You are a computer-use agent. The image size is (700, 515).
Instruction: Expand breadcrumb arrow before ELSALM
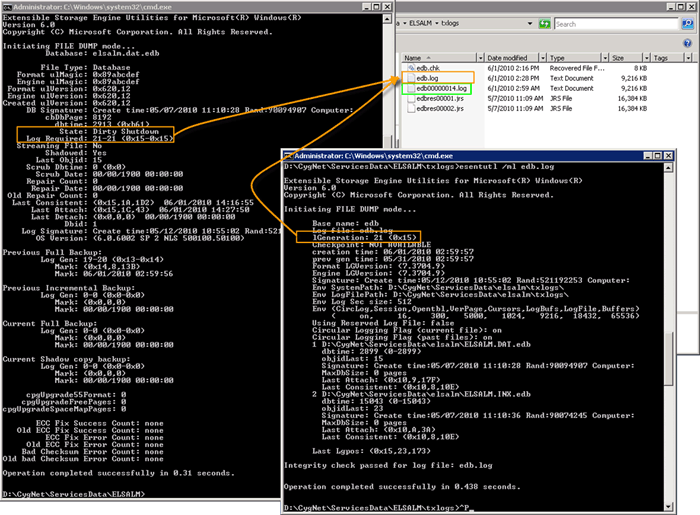(404, 23)
